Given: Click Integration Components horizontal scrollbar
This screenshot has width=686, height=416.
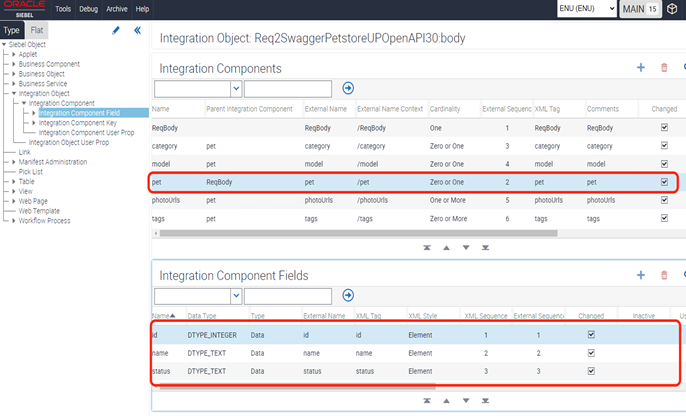Looking at the screenshot, I should pyautogui.click(x=358, y=233).
